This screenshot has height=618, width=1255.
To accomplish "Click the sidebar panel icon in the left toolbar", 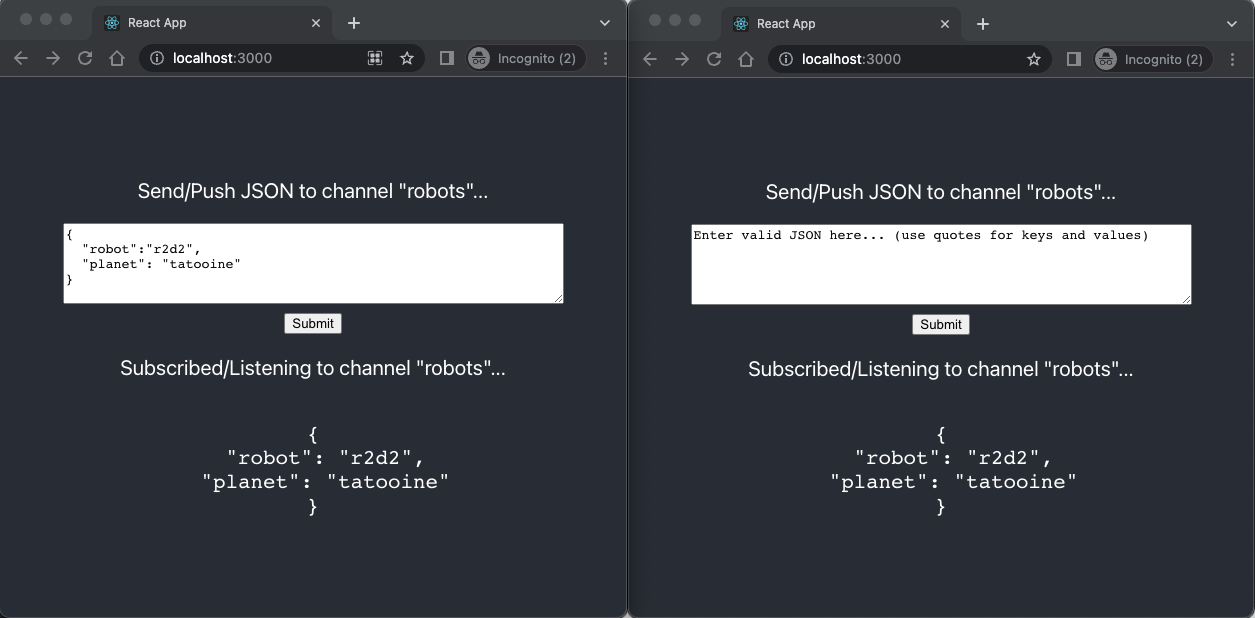I will (x=446, y=58).
